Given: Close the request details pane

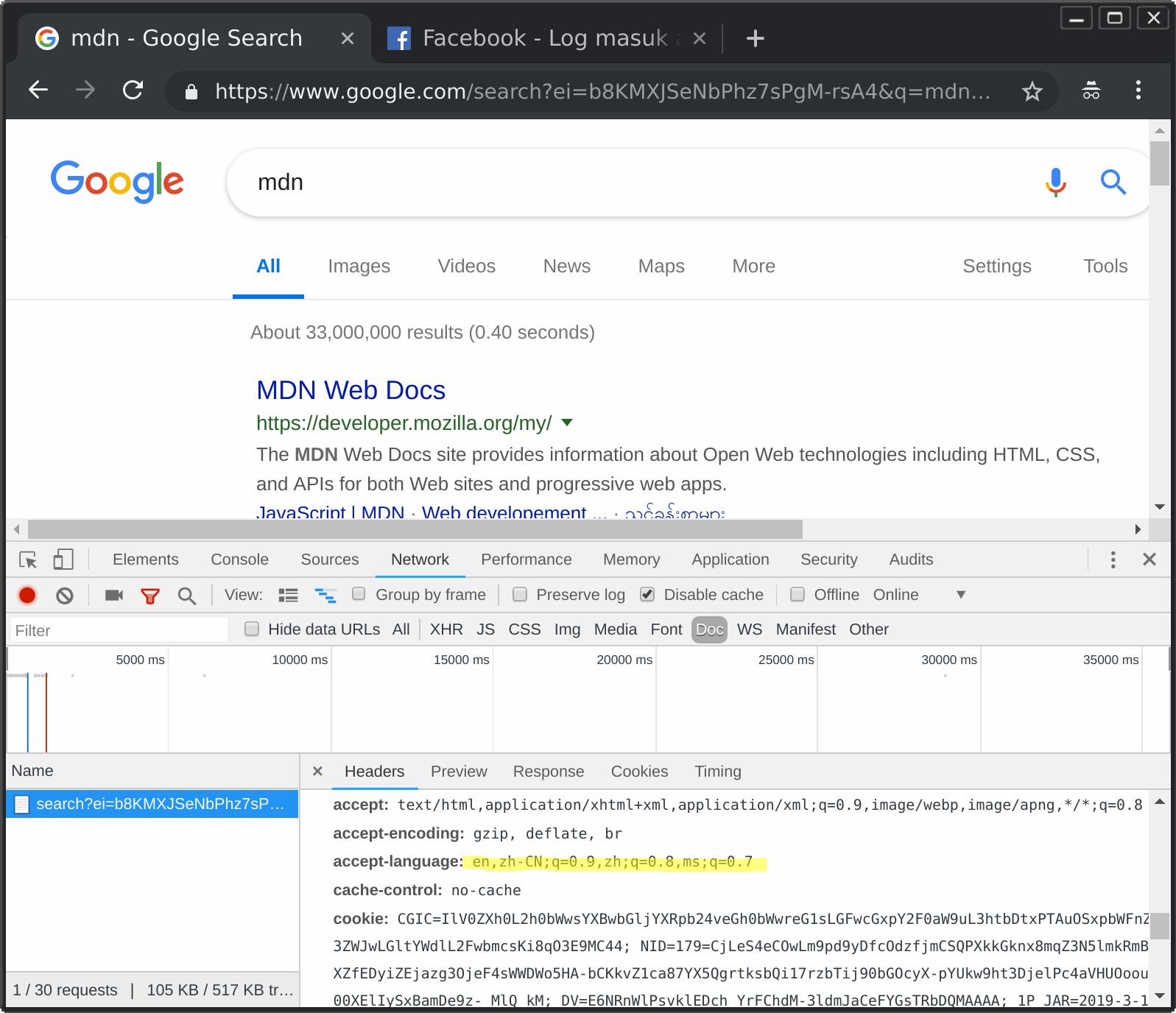Looking at the screenshot, I should (x=317, y=771).
